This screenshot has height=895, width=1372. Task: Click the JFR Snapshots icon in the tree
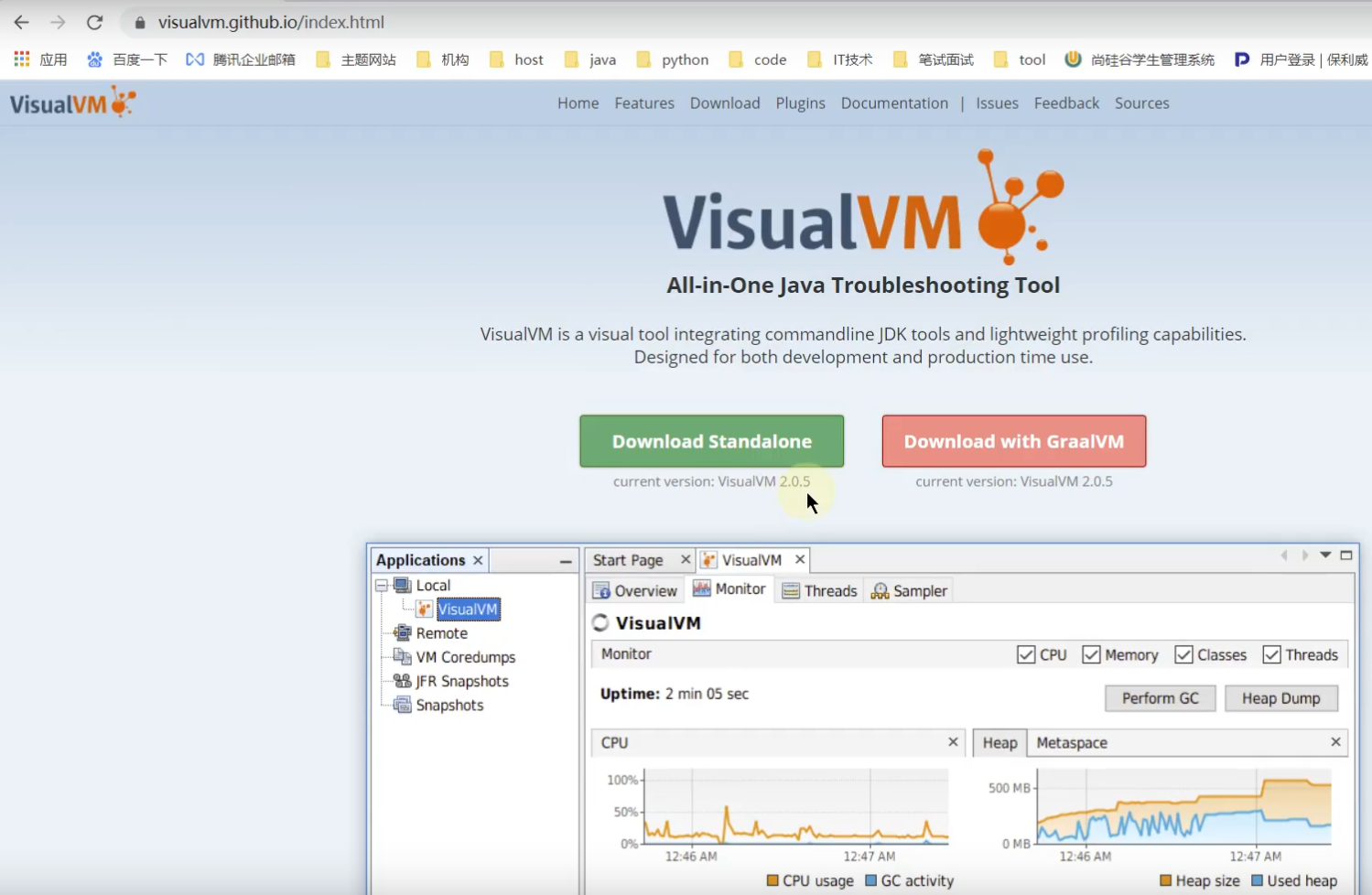(402, 681)
